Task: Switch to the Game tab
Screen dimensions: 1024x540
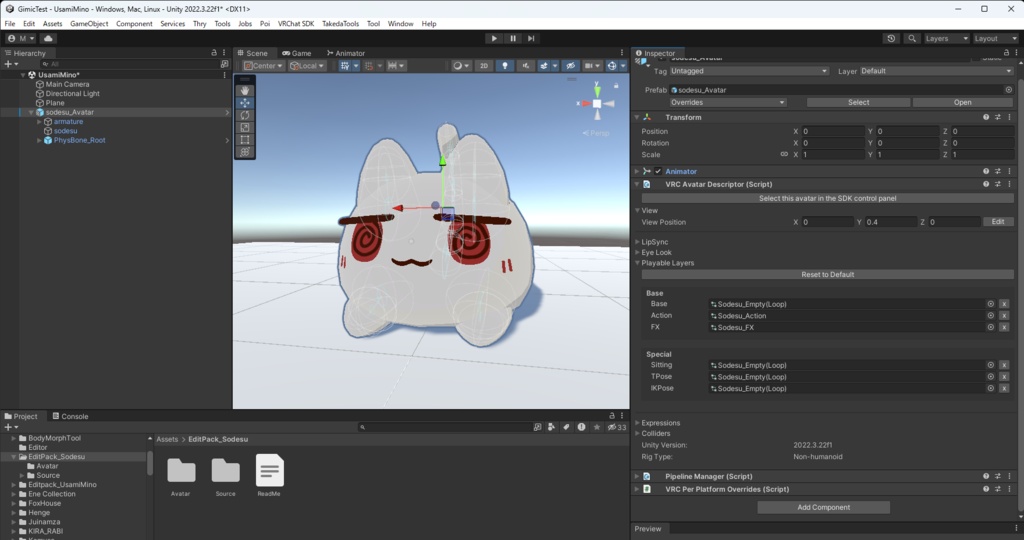Action: pos(296,54)
